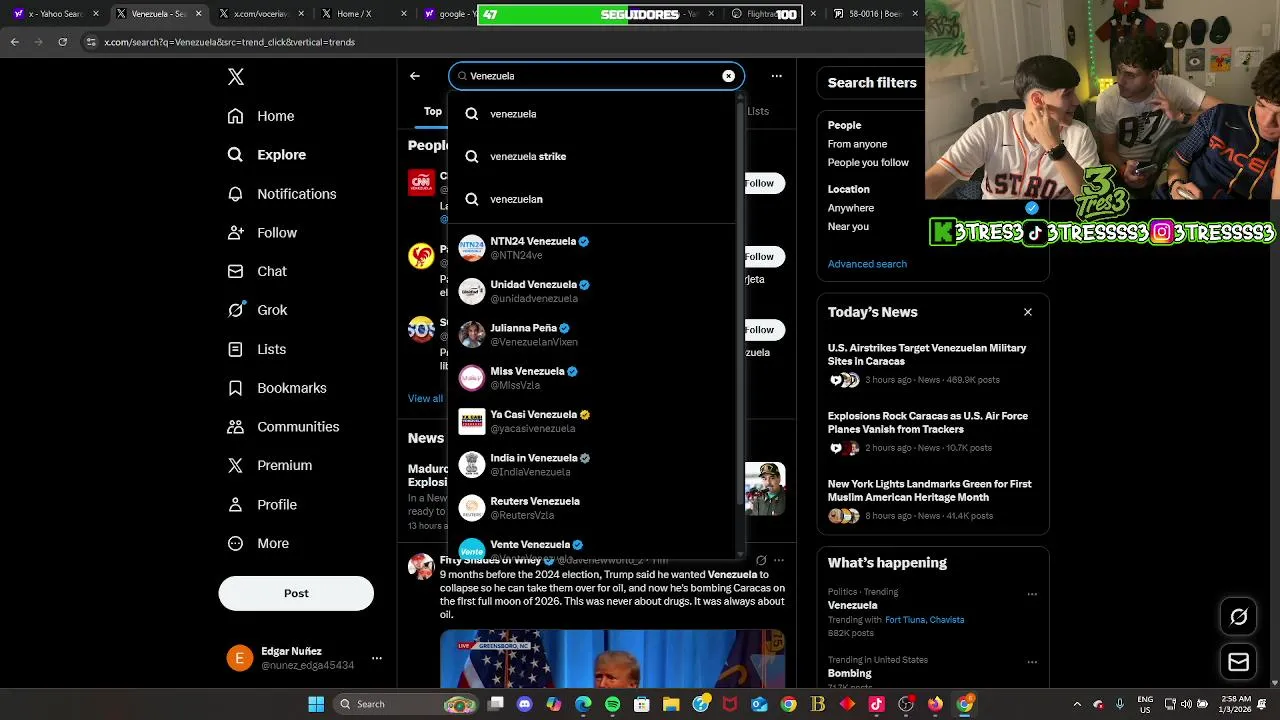Open Profile in the sidebar
The height and width of the screenshot is (720, 1280).
(262, 505)
